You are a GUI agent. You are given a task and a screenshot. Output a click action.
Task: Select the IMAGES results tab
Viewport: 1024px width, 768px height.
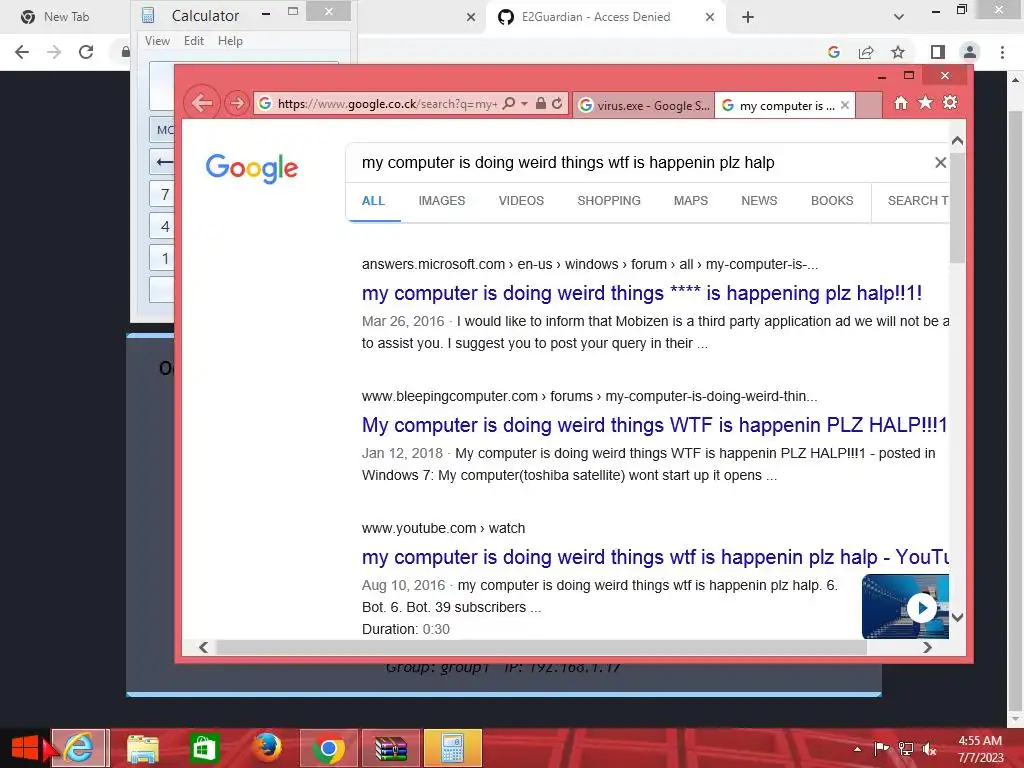[x=442, y=201]
